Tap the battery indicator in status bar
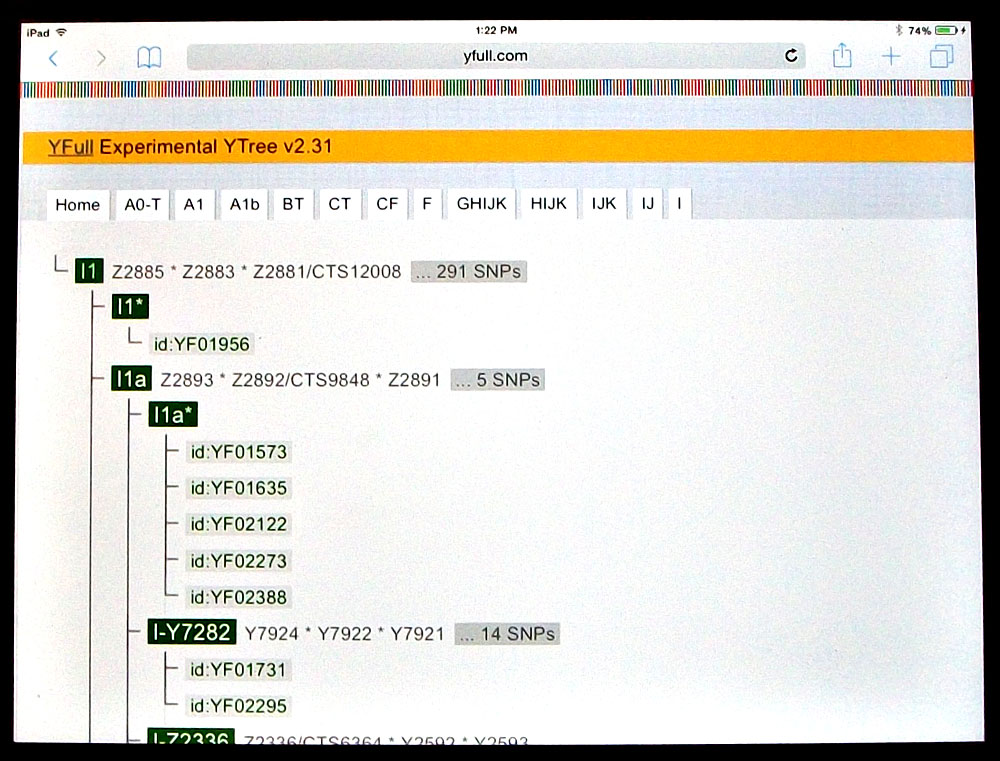This screenshot has width=1000, height=761. (946, 31)
